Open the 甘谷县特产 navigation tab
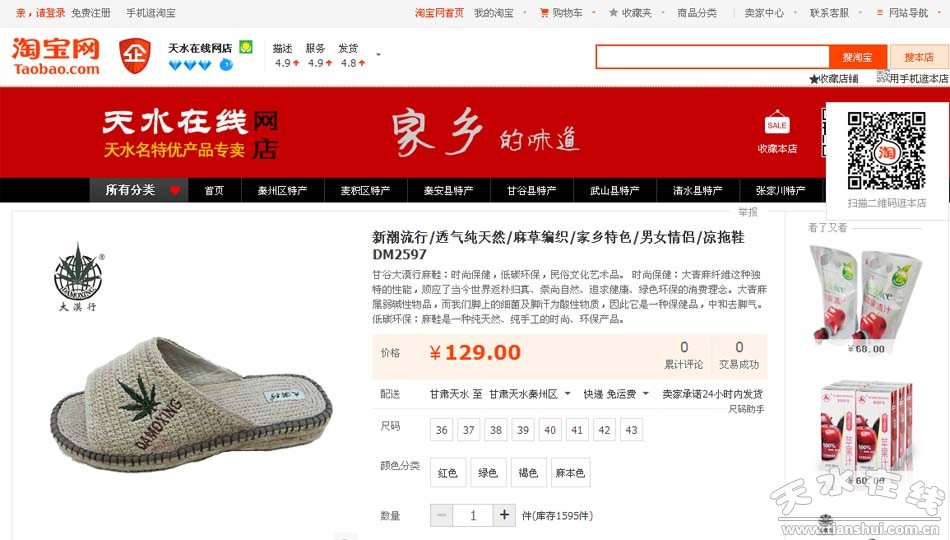Screen dimensions: 950x540 coord(531,190)
